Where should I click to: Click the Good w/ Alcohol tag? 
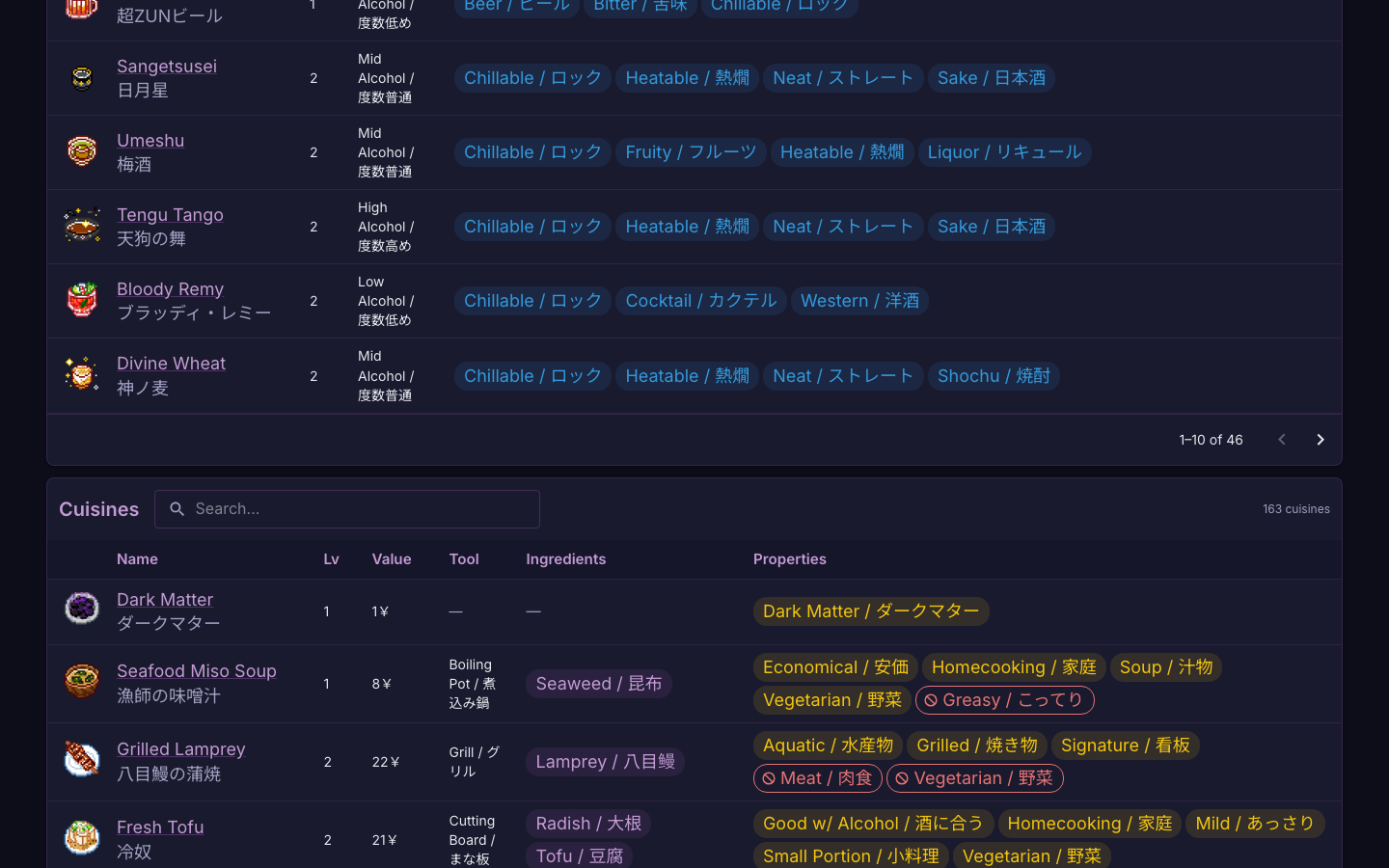(873, 824)
